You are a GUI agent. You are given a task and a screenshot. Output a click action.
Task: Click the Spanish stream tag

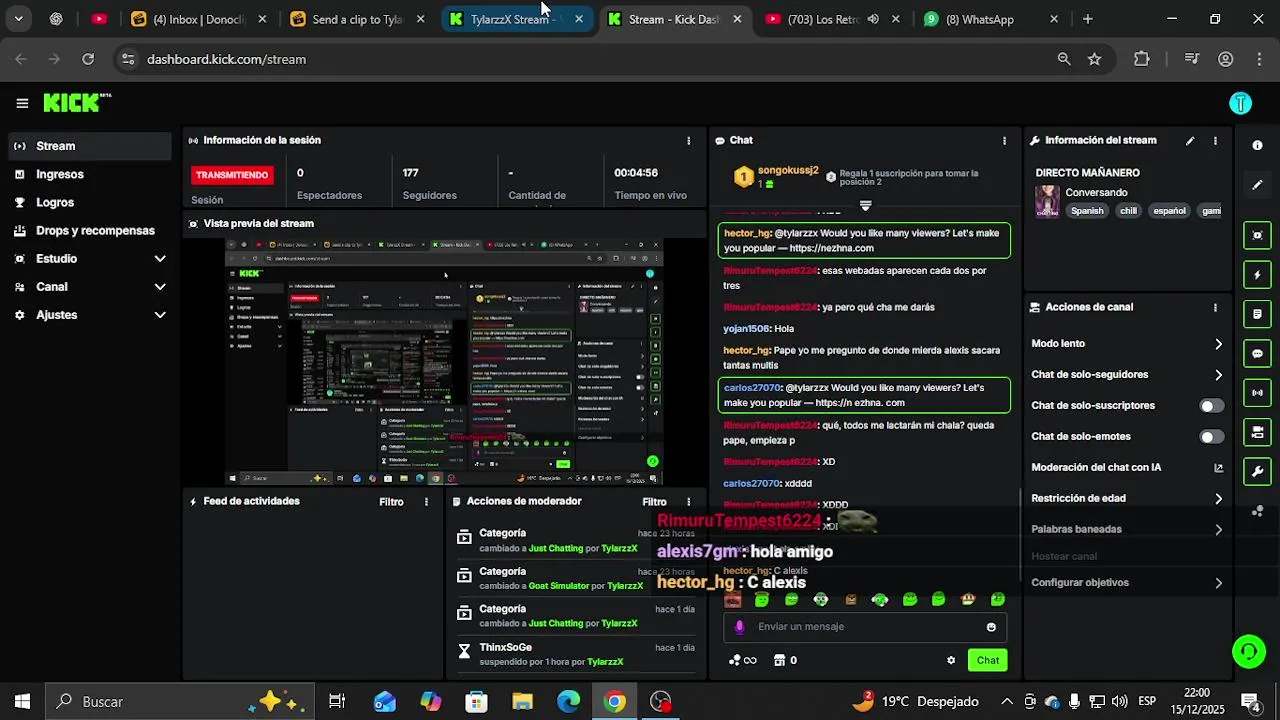pyautogui.click(x=1087, y=211)
